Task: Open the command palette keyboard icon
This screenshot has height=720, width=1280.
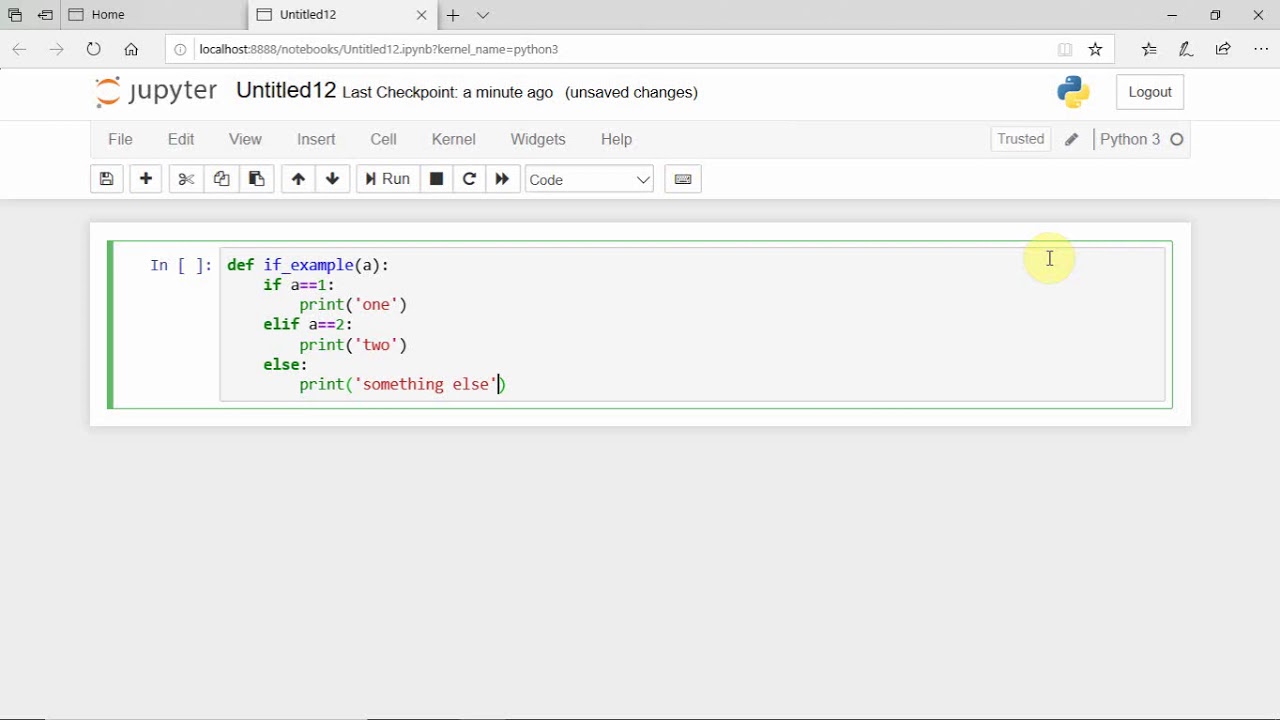Action: point(683,179)
